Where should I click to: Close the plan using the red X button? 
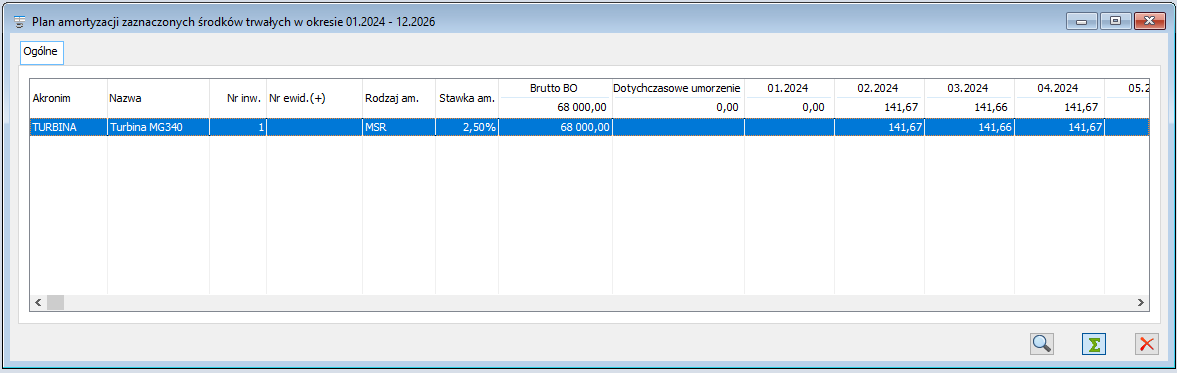tap(1147, 344)
